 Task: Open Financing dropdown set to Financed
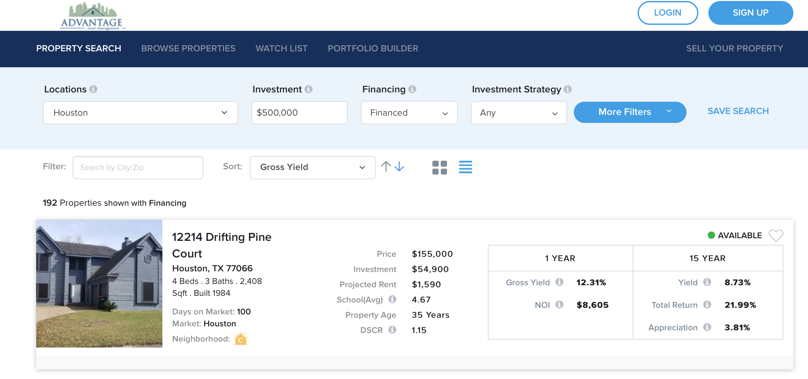click(409, 112)
